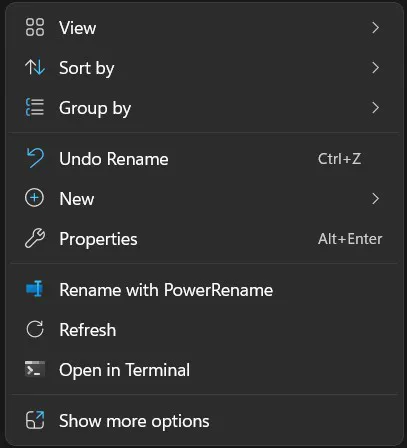Click the Terminal prompt icon
Viewport: 407px width, 448px height.
click(x=35, y=369)
